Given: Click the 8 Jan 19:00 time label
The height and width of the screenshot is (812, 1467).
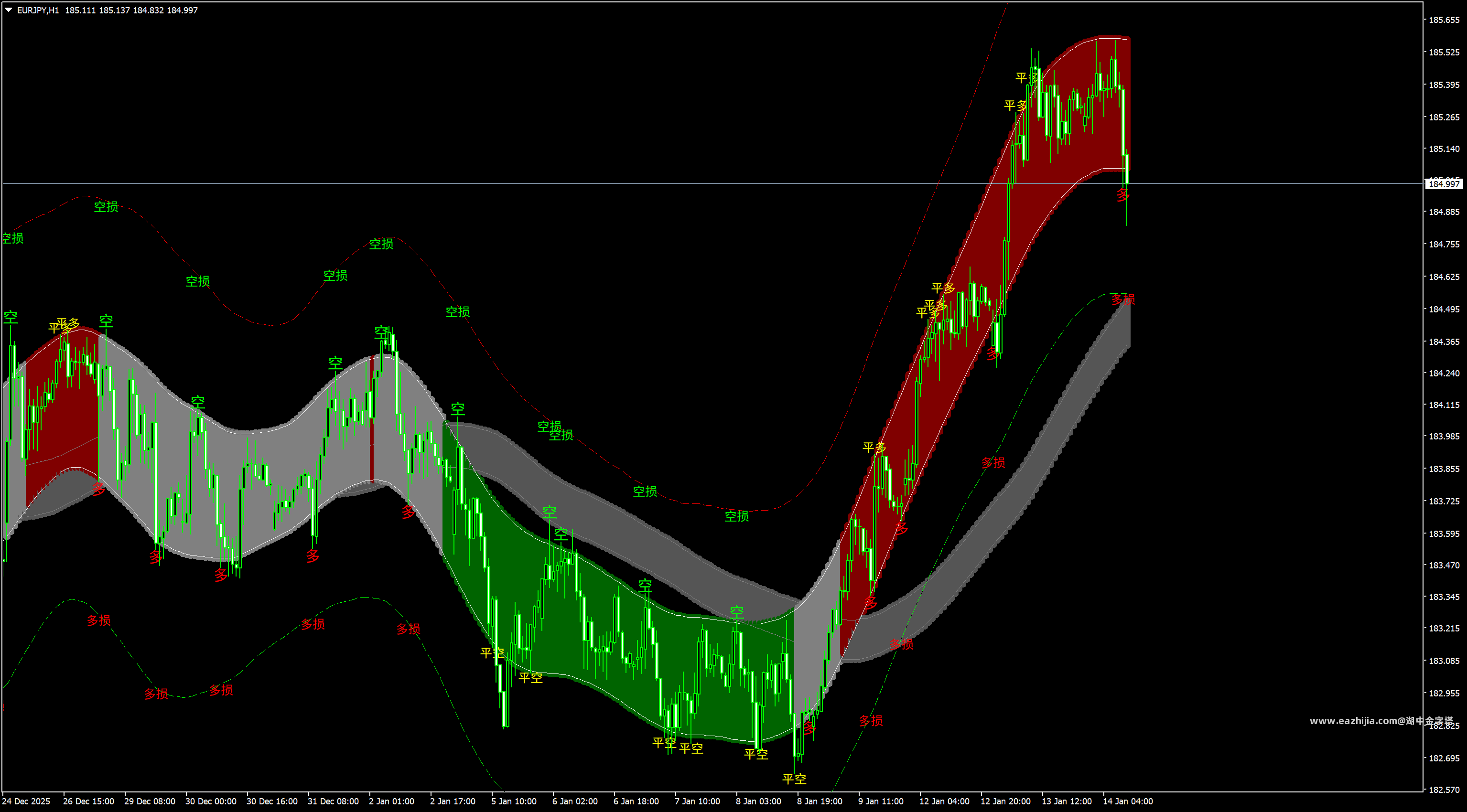Looking at the screenshot, I should [x=820, y=802].
